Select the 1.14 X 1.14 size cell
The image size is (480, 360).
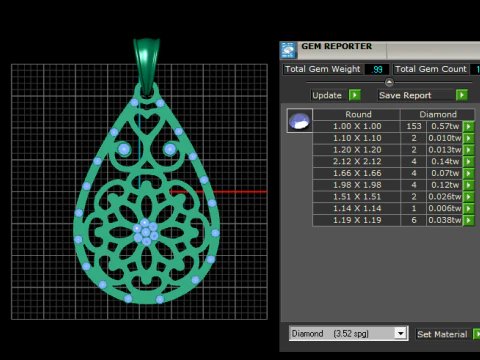tap(357, 208)
